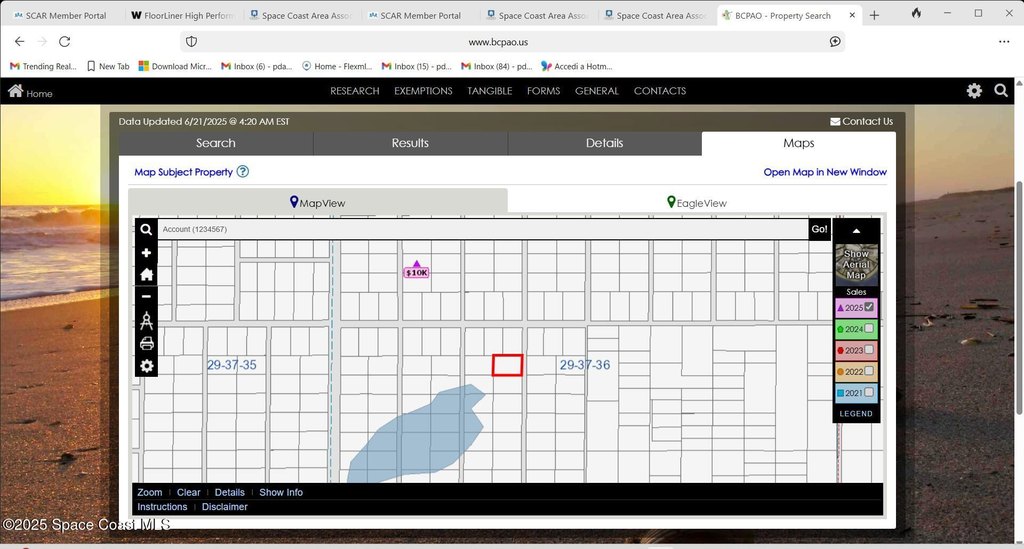The width and height of the screenshot is (1024, 549).
Task: Select the EagleView tab
Action: pos(697,203)
